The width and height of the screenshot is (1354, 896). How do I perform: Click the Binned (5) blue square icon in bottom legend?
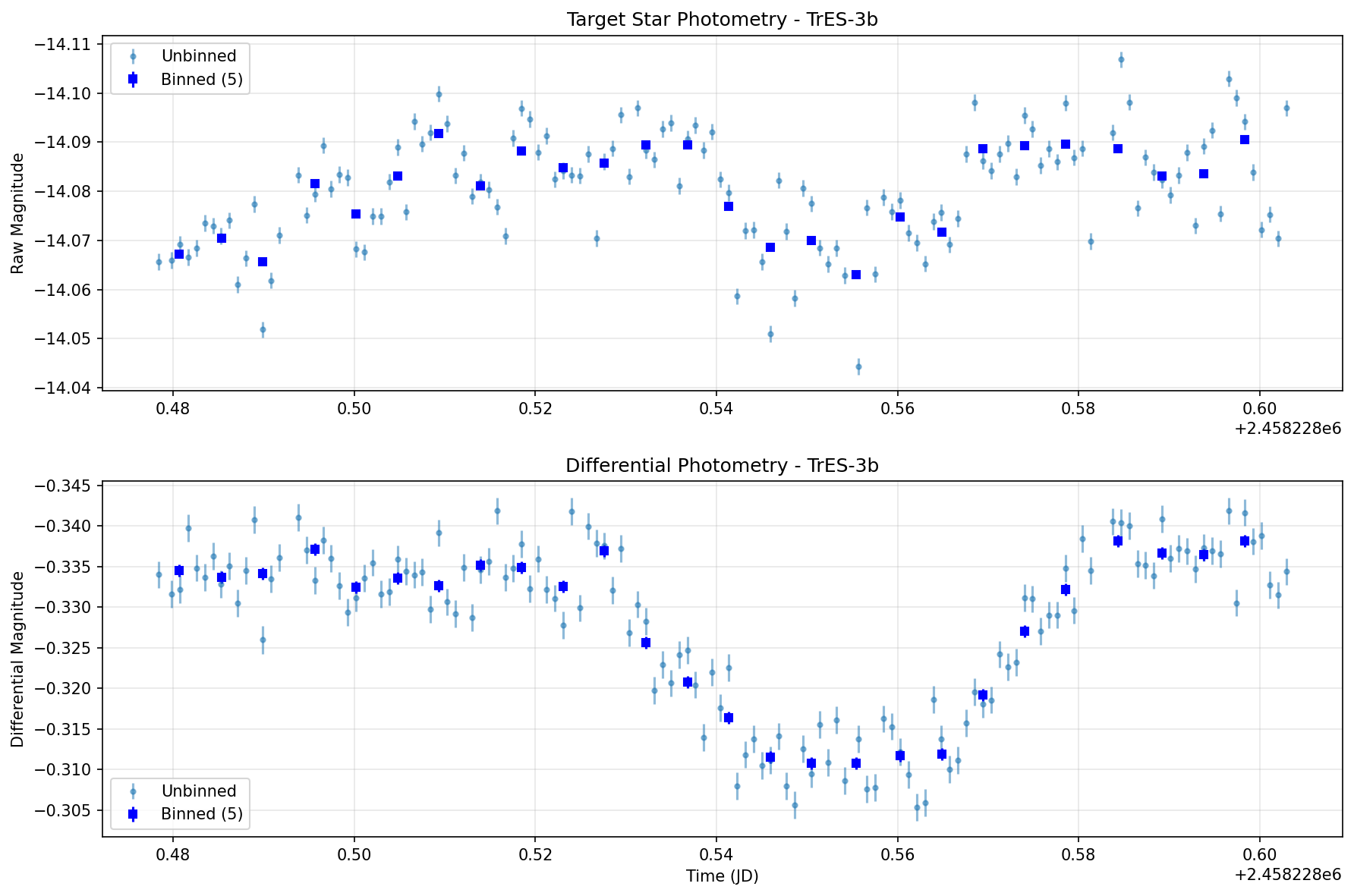134,814
